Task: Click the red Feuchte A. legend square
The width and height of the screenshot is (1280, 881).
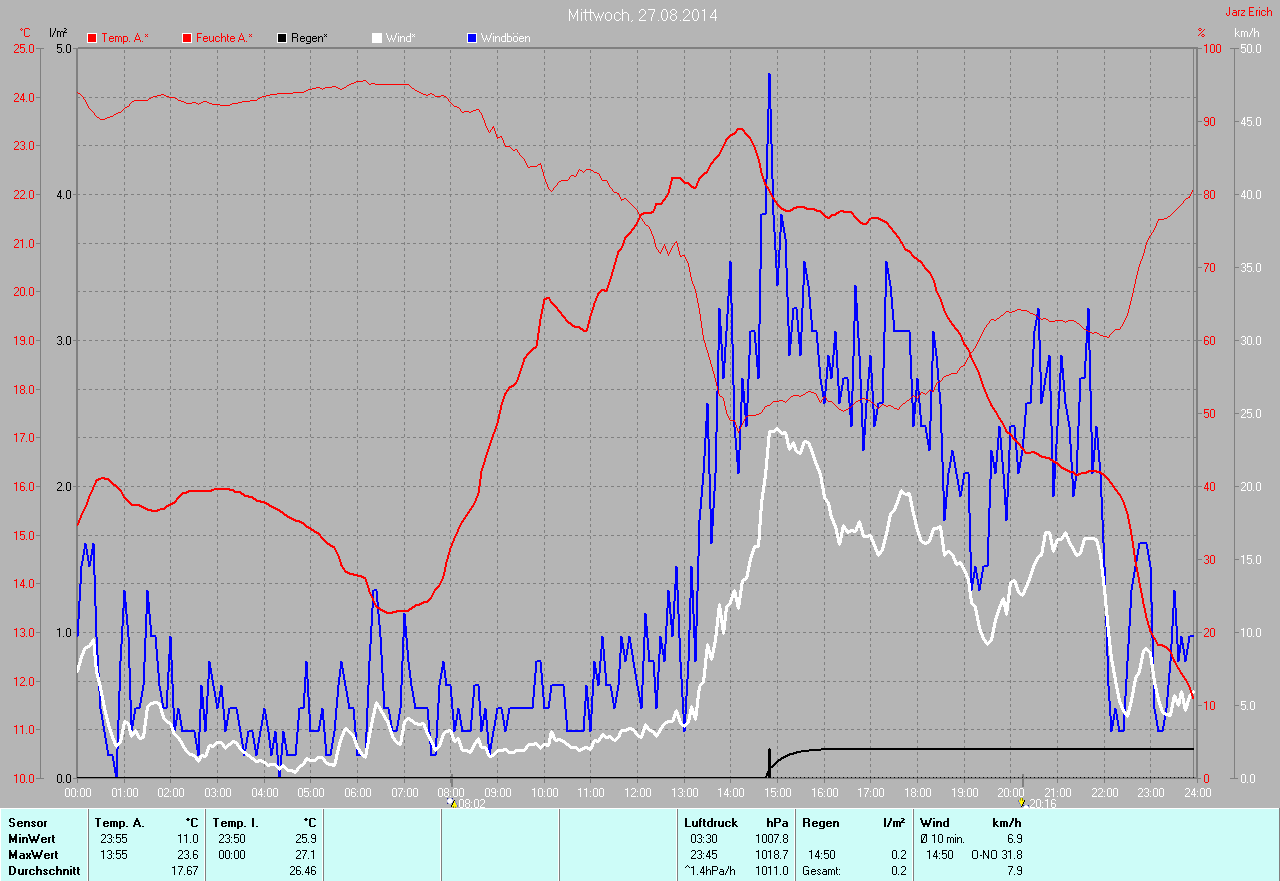Action: 187,38
